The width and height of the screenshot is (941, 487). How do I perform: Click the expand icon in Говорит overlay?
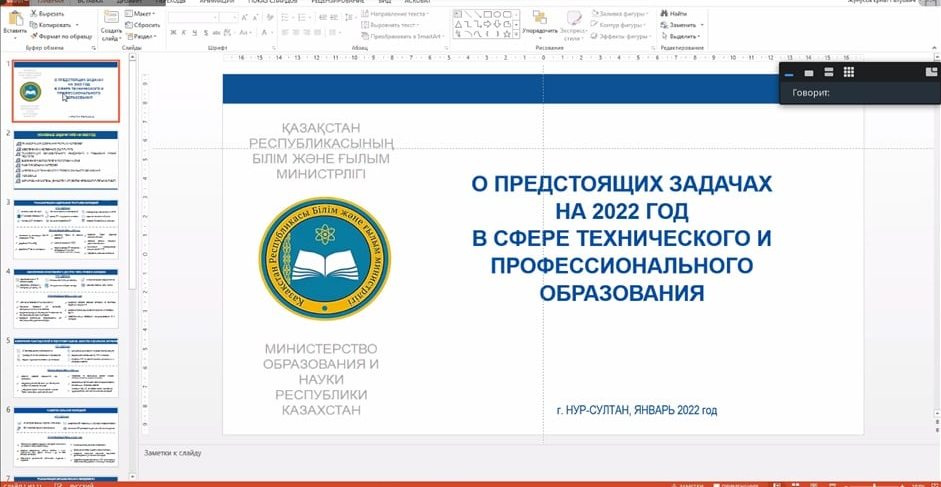(x=931, y=71)
